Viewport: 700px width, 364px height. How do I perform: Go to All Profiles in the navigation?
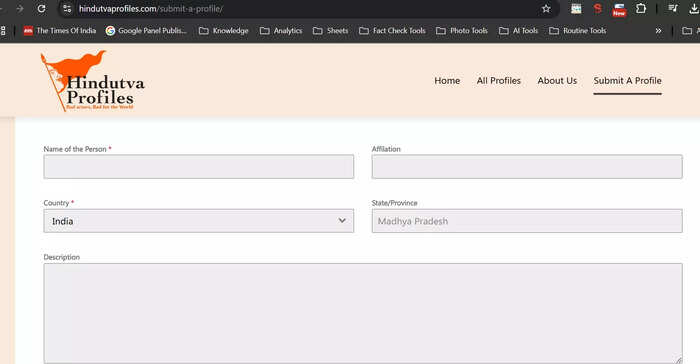499,81
